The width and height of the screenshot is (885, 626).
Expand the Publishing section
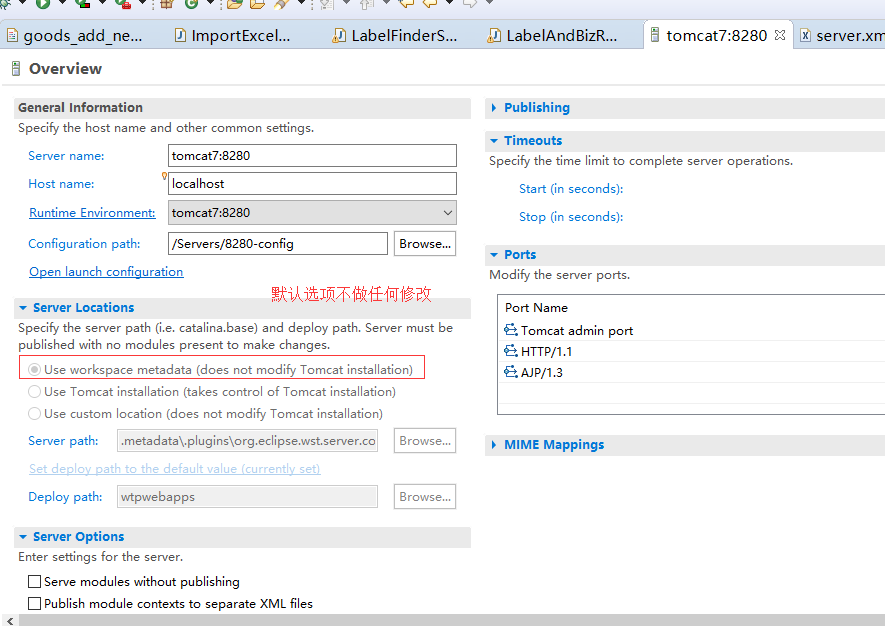pyautogui.click(x=493, y=107)
